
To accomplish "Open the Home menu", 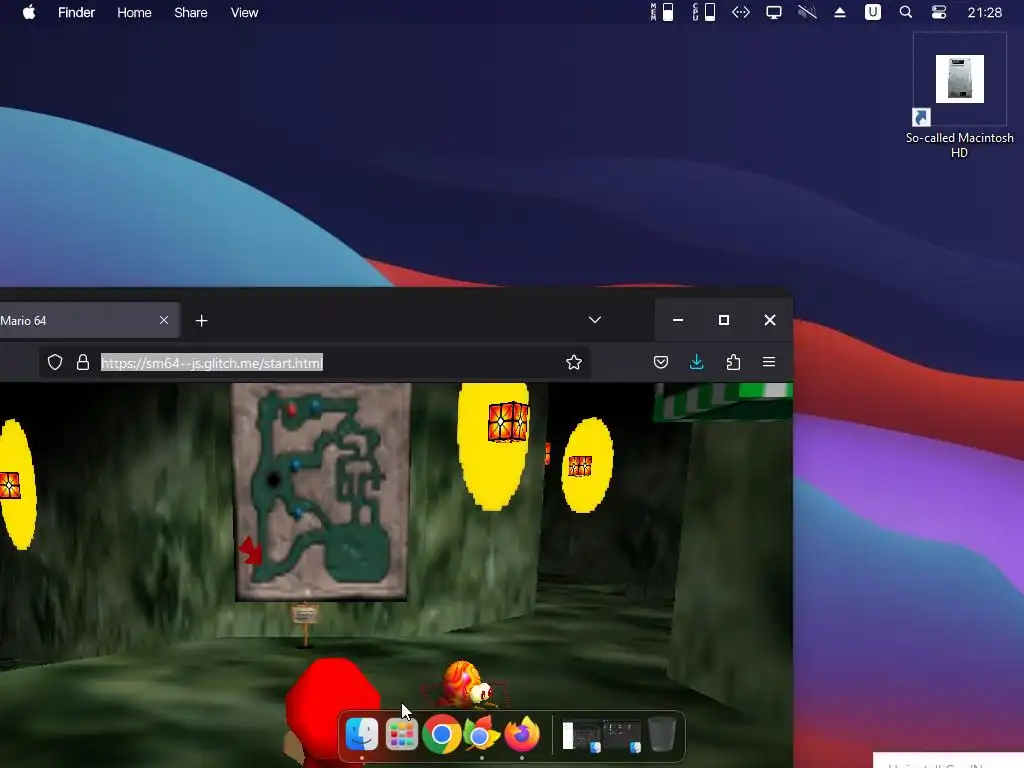I will (135, 12).
